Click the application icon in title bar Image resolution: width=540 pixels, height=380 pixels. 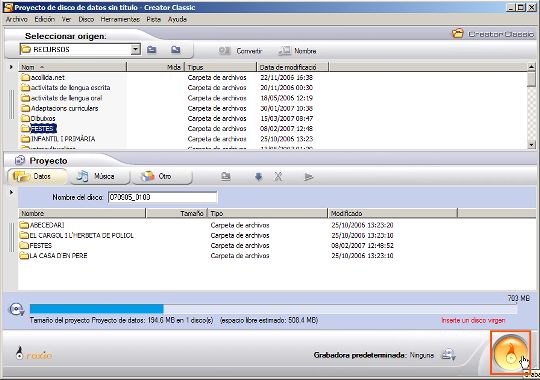(8, 7)
